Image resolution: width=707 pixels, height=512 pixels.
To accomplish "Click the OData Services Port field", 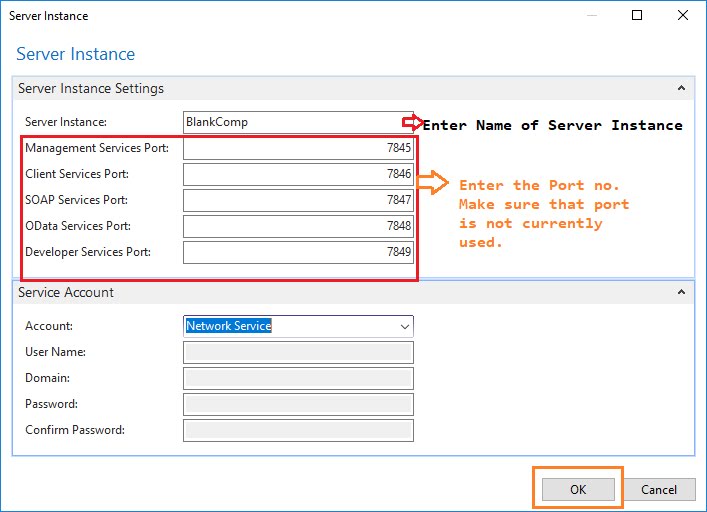I will (298, 226).
